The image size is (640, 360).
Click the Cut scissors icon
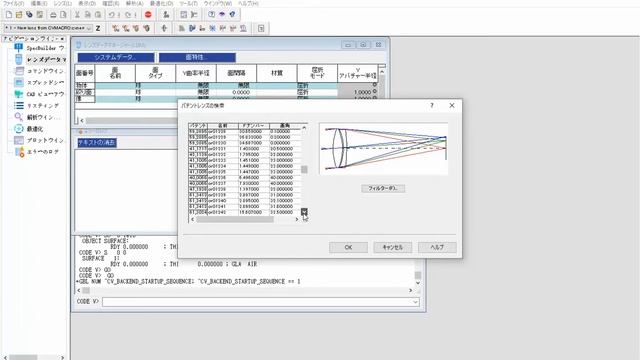pyautogui.click(x=77, y=15)
